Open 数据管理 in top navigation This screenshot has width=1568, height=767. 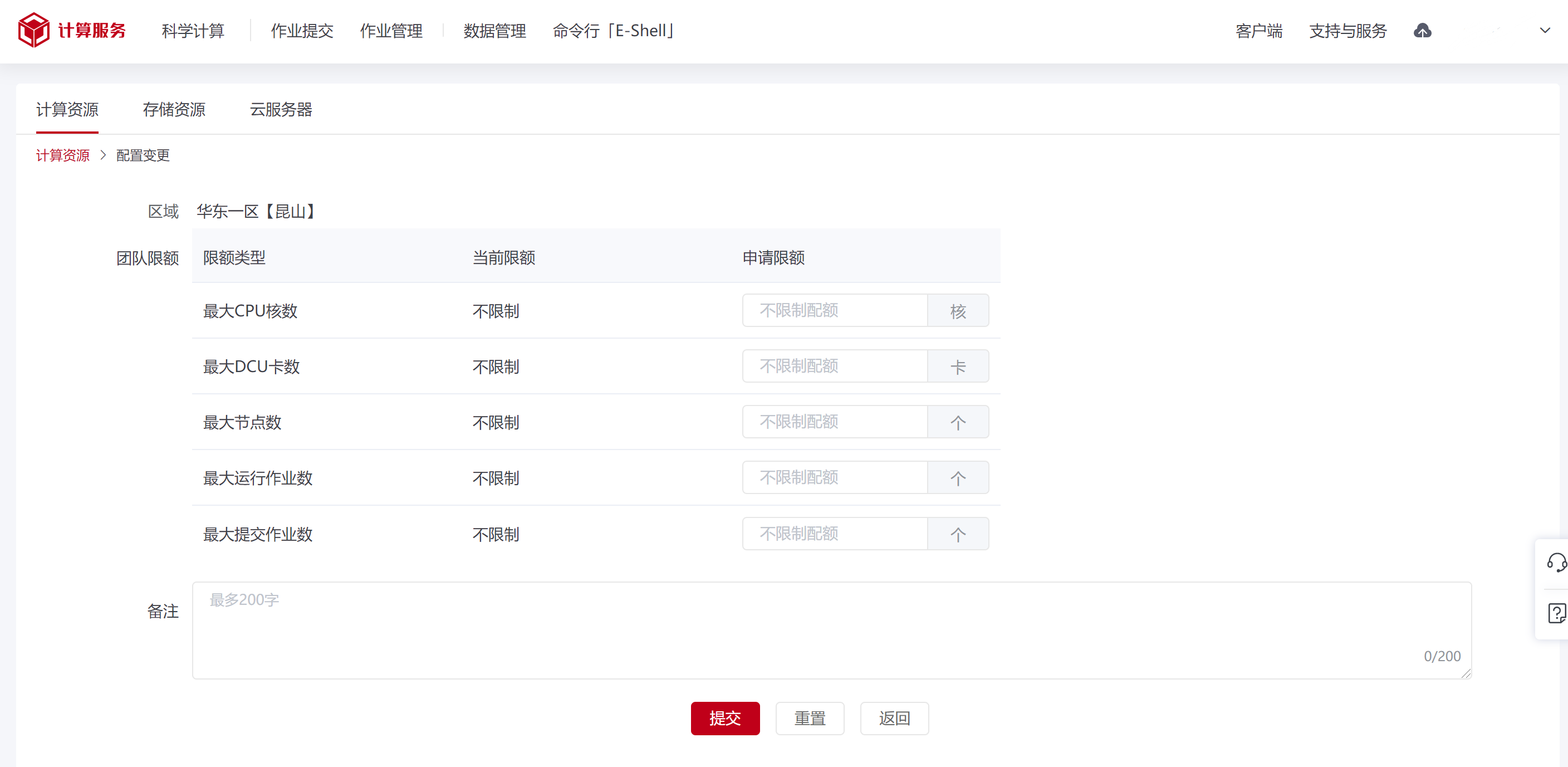point(494,31)
